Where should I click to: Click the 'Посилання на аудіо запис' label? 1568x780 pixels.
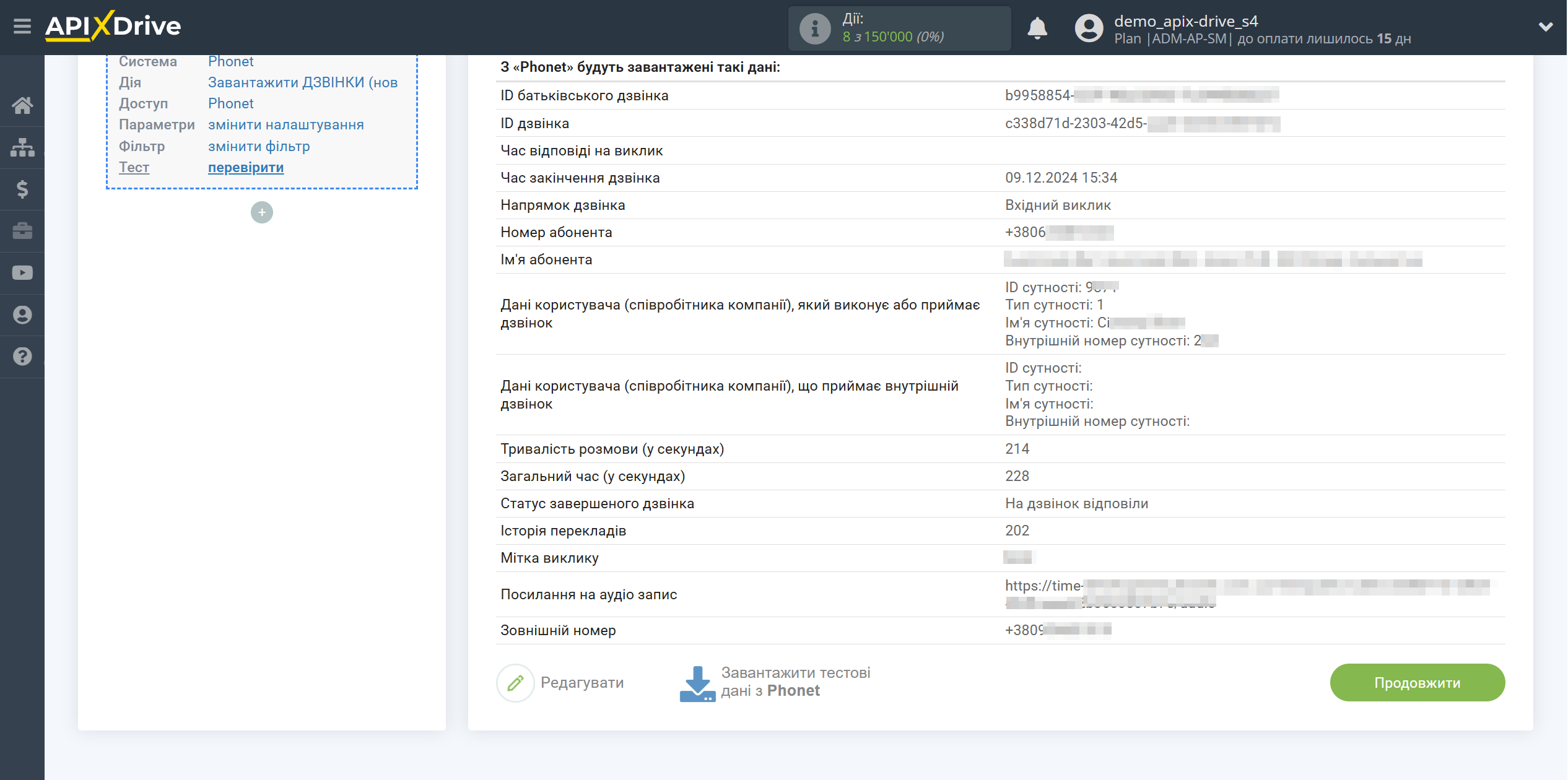588,594
